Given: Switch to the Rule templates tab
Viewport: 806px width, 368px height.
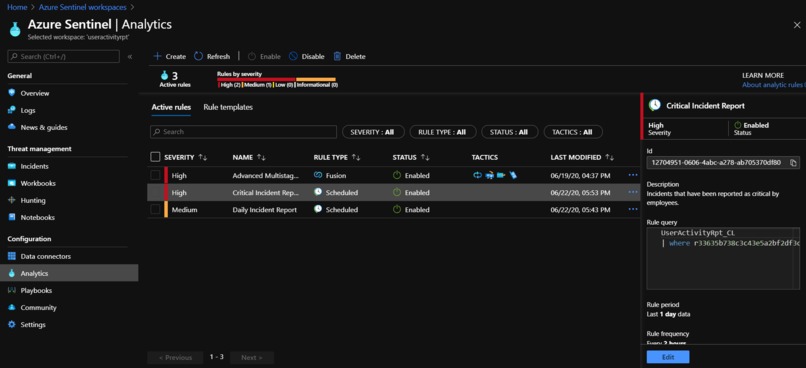Looking at the screenshot, I should pyautogui.click(x=228, y=107).
